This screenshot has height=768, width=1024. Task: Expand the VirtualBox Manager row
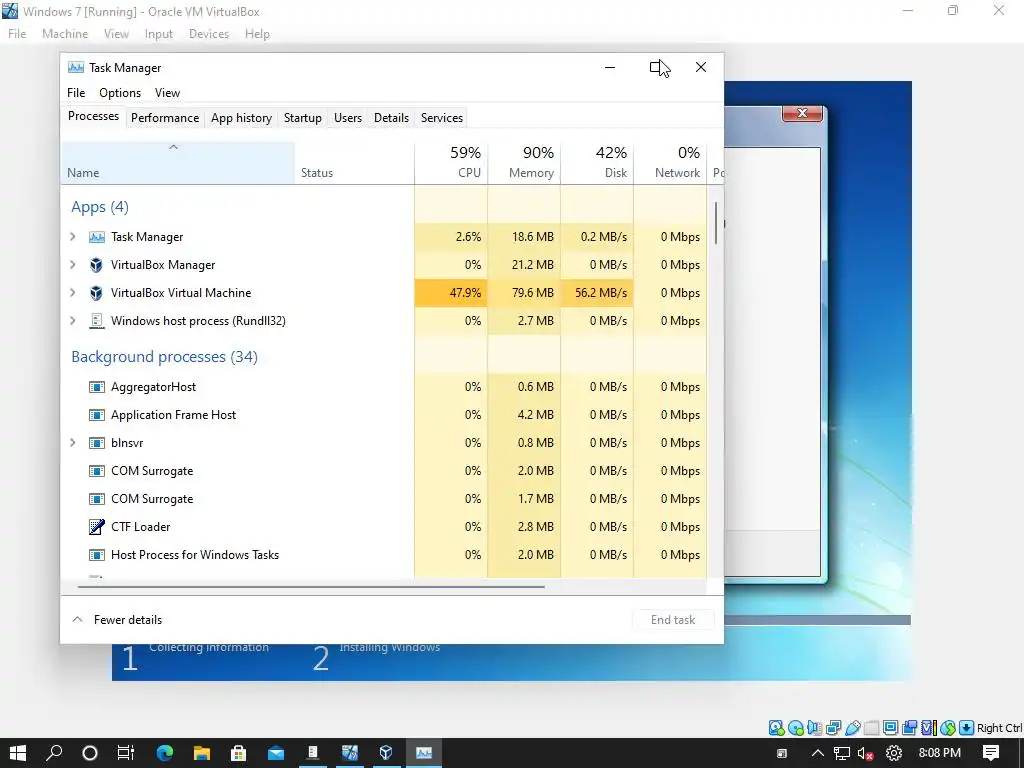(x=73, y=265)
